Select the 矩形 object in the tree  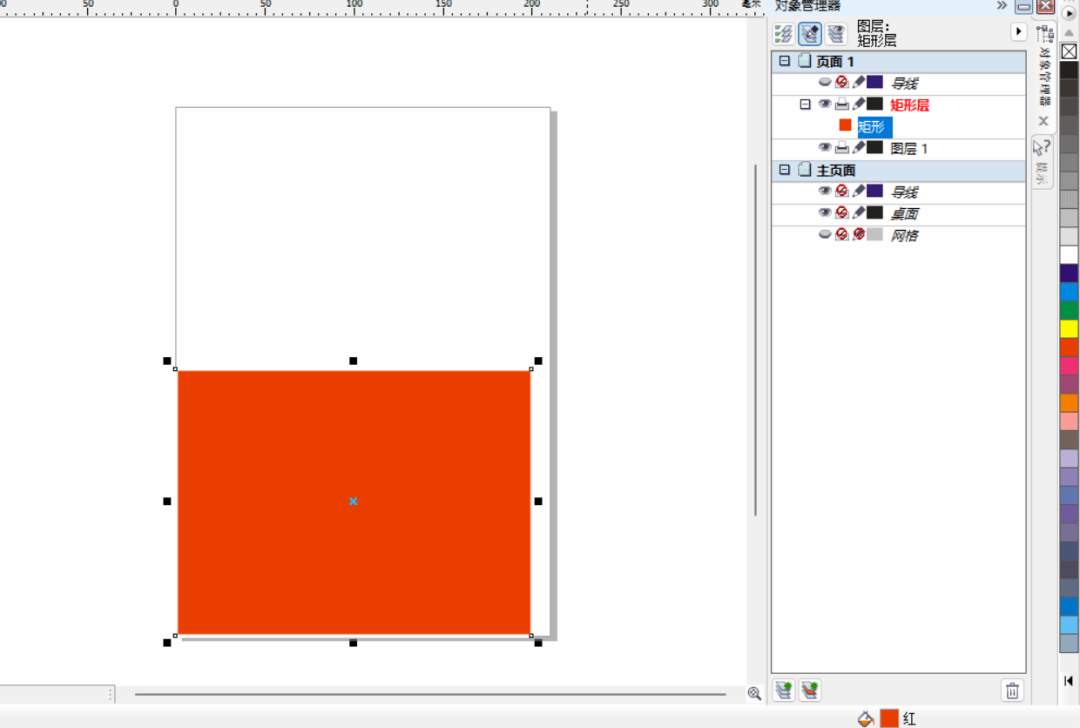click(x=873, y=127)
